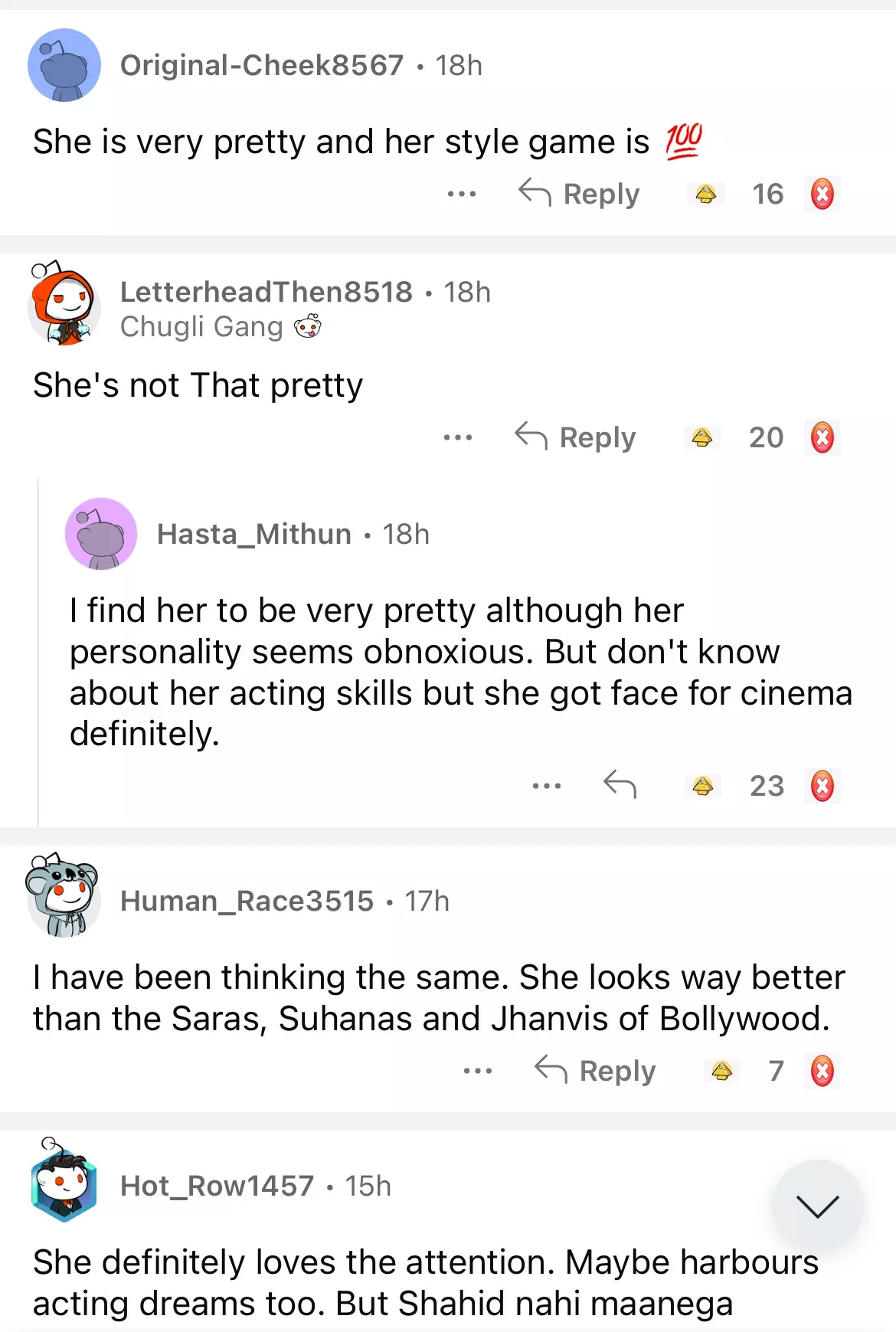Reply to Human_Race3515's comment

pos(596,1071)
